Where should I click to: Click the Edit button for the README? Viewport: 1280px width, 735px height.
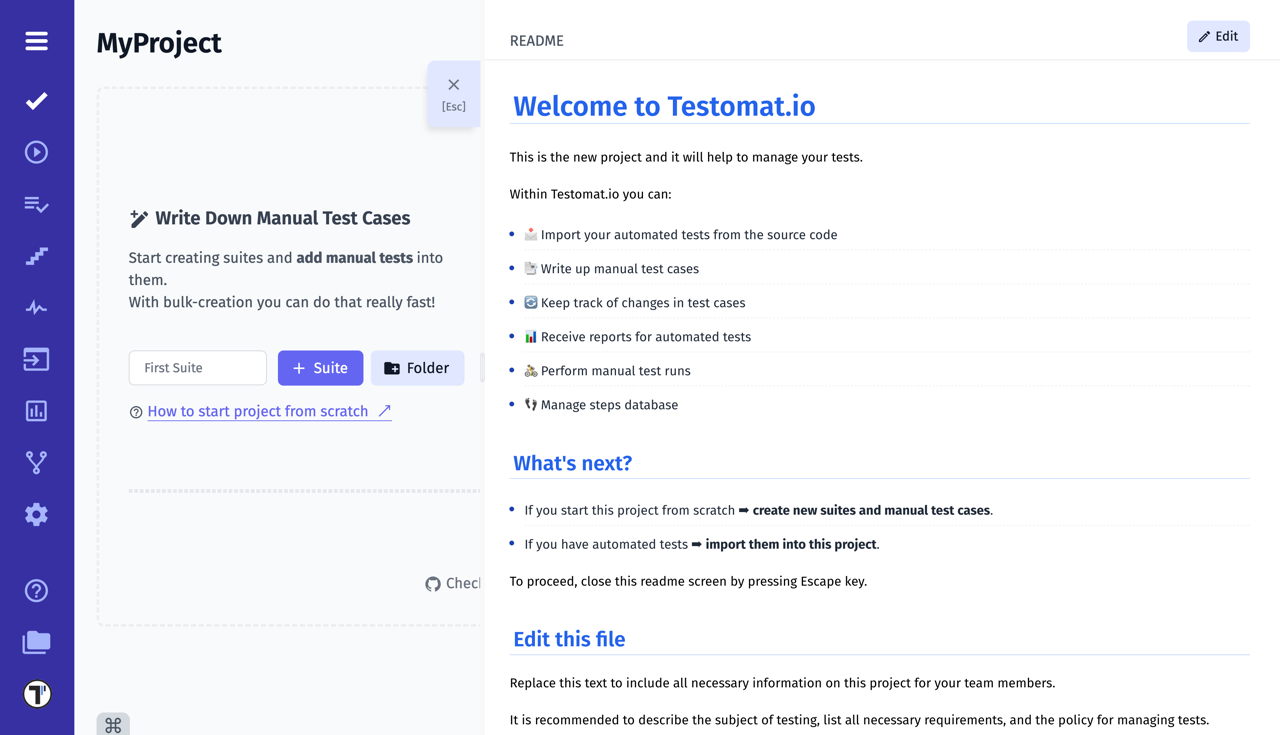[1218, 36]
